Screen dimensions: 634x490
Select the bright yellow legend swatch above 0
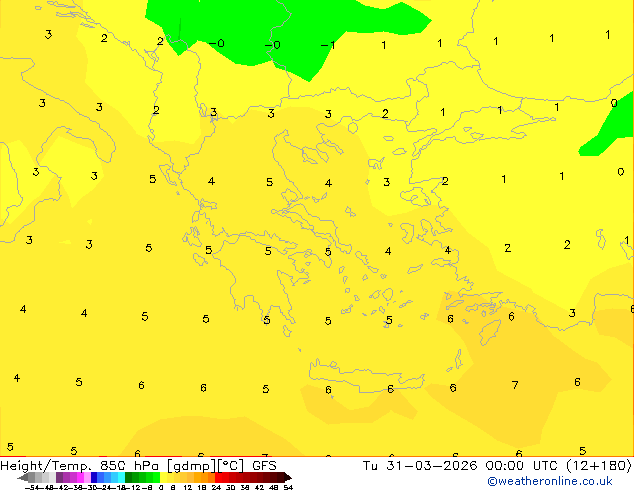tap(163, 477)
